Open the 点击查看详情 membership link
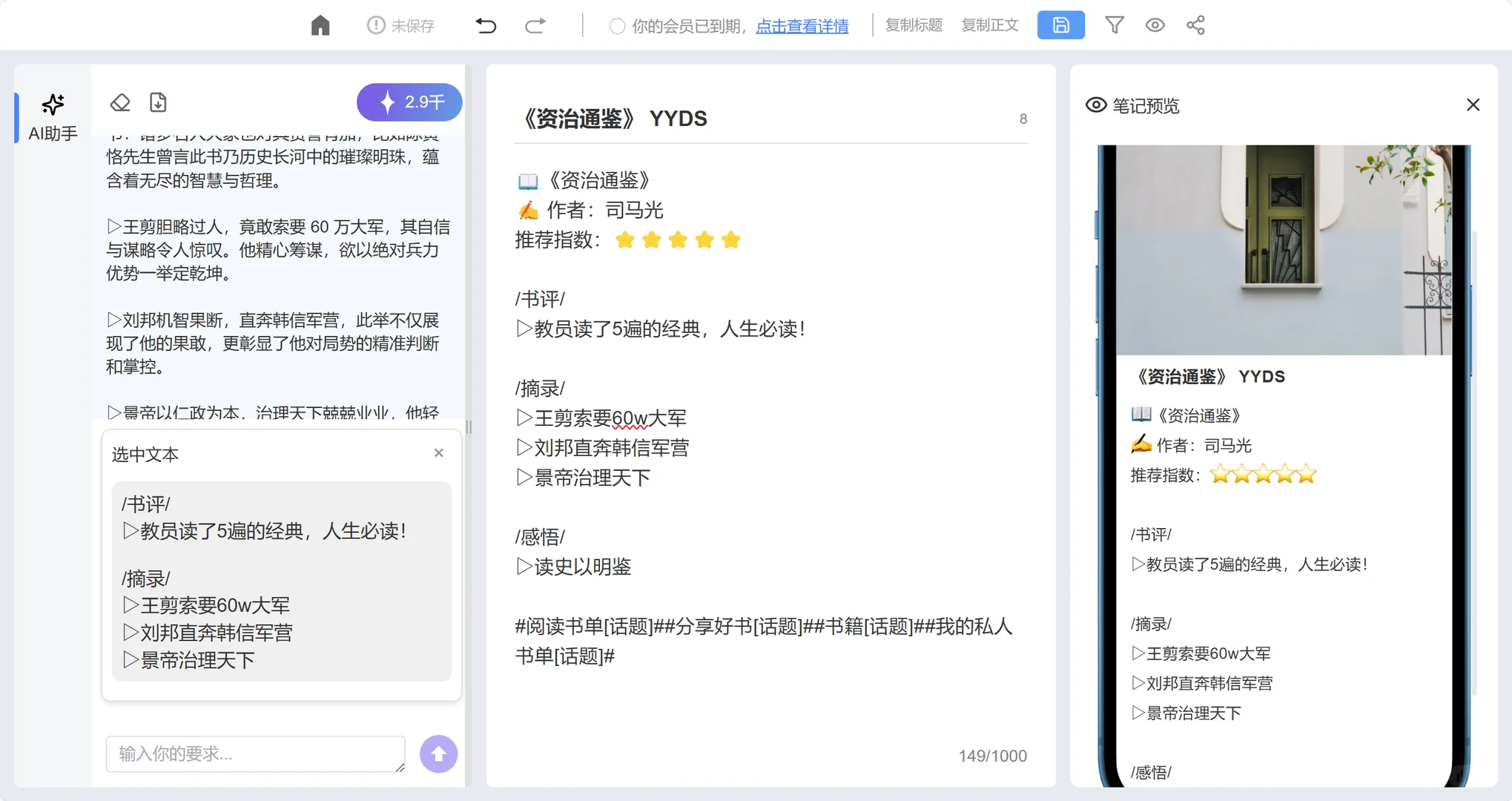 click(x=802, y=27)
